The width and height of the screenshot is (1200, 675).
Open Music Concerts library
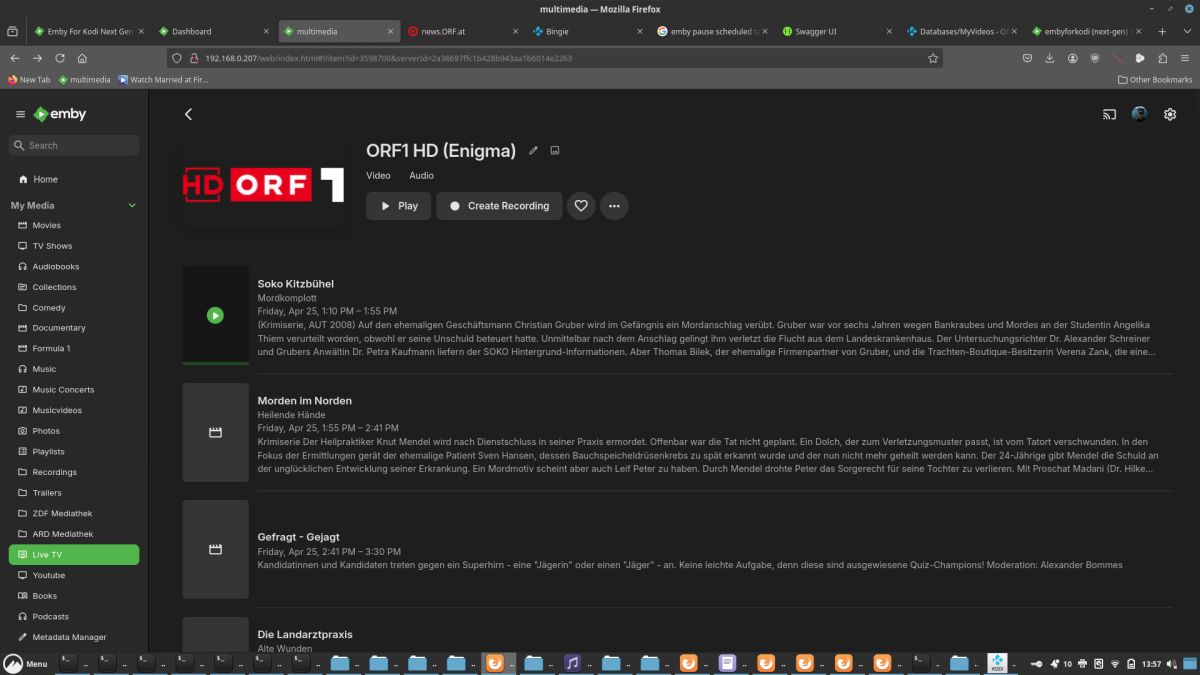tap(74, 390)
